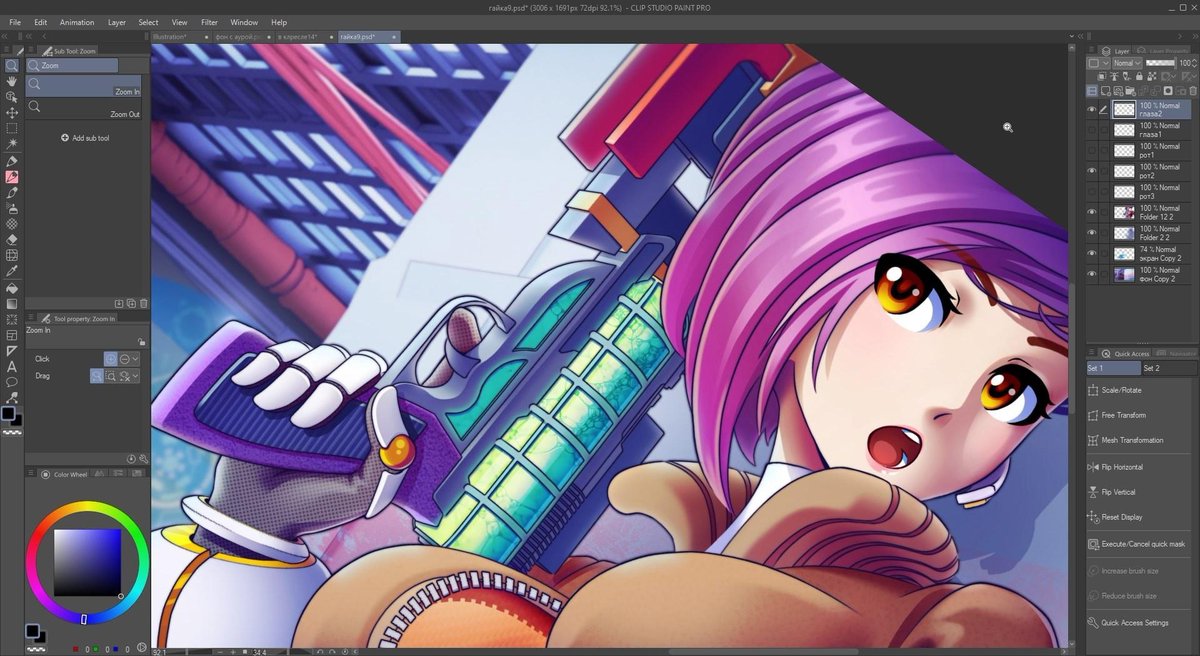The image size is (1200, 656).
Task: Select main drawing color swatch in toolbar
Action: pyautogui.click(x=8, y=413)
